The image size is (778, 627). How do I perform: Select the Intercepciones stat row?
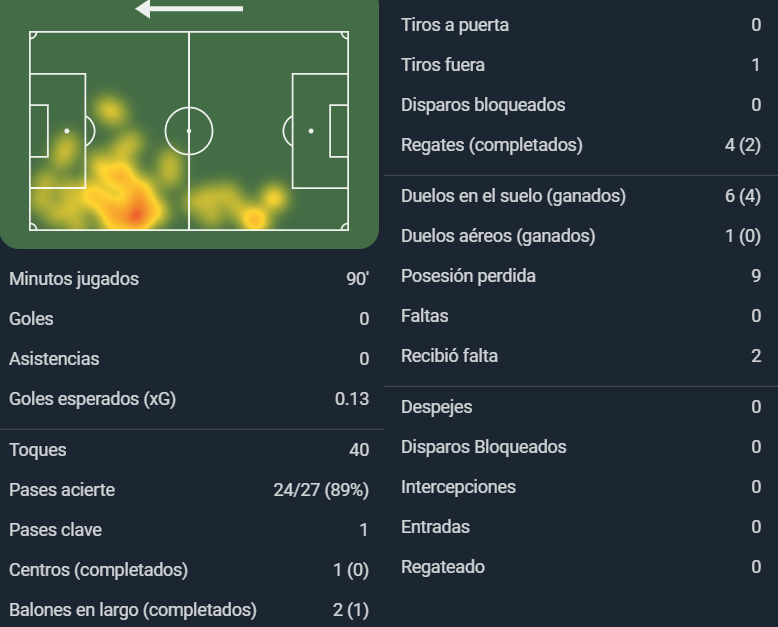coord(581,487)
